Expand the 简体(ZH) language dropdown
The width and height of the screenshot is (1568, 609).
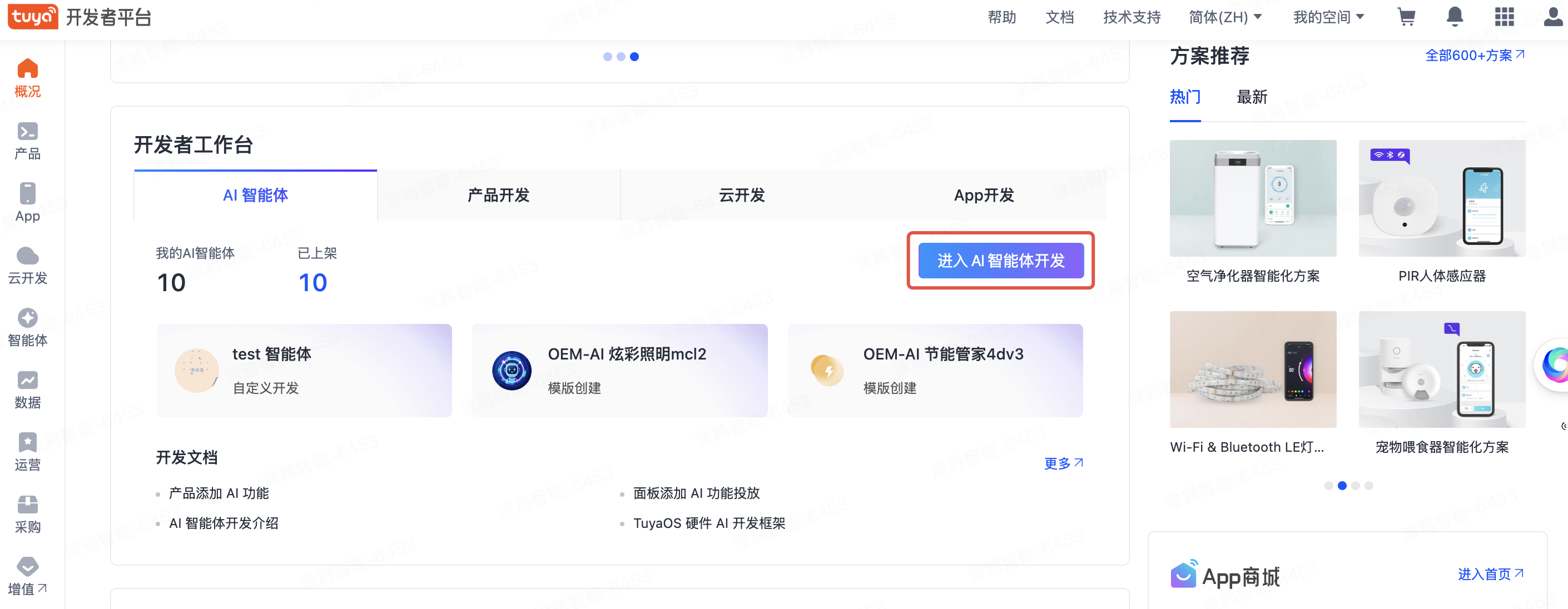[1225, 17]
